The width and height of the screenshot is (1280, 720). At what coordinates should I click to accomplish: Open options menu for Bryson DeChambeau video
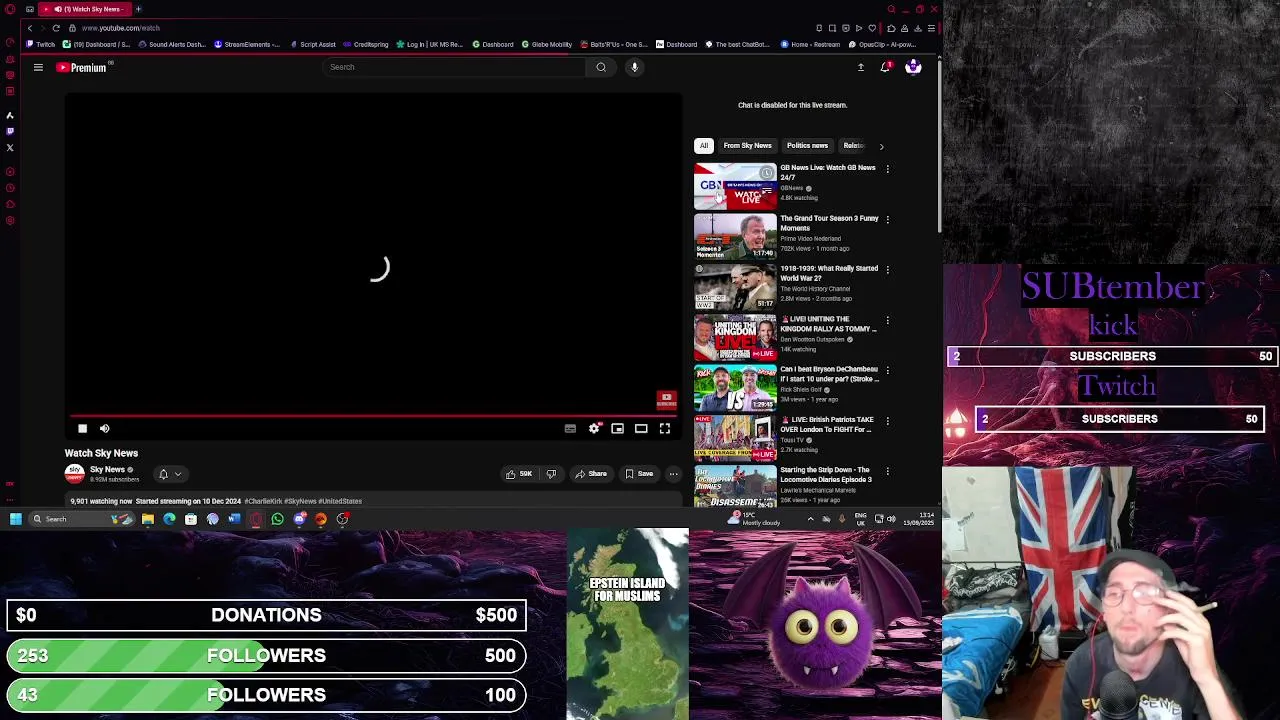[x=888, y=370]
